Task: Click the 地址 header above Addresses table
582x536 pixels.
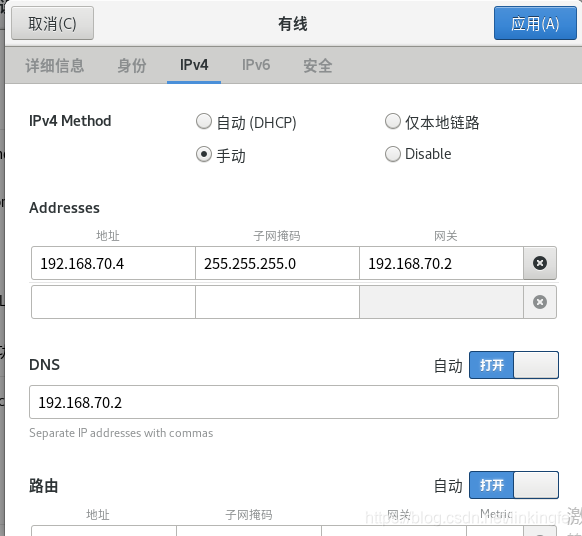Action: coord(108,236)
